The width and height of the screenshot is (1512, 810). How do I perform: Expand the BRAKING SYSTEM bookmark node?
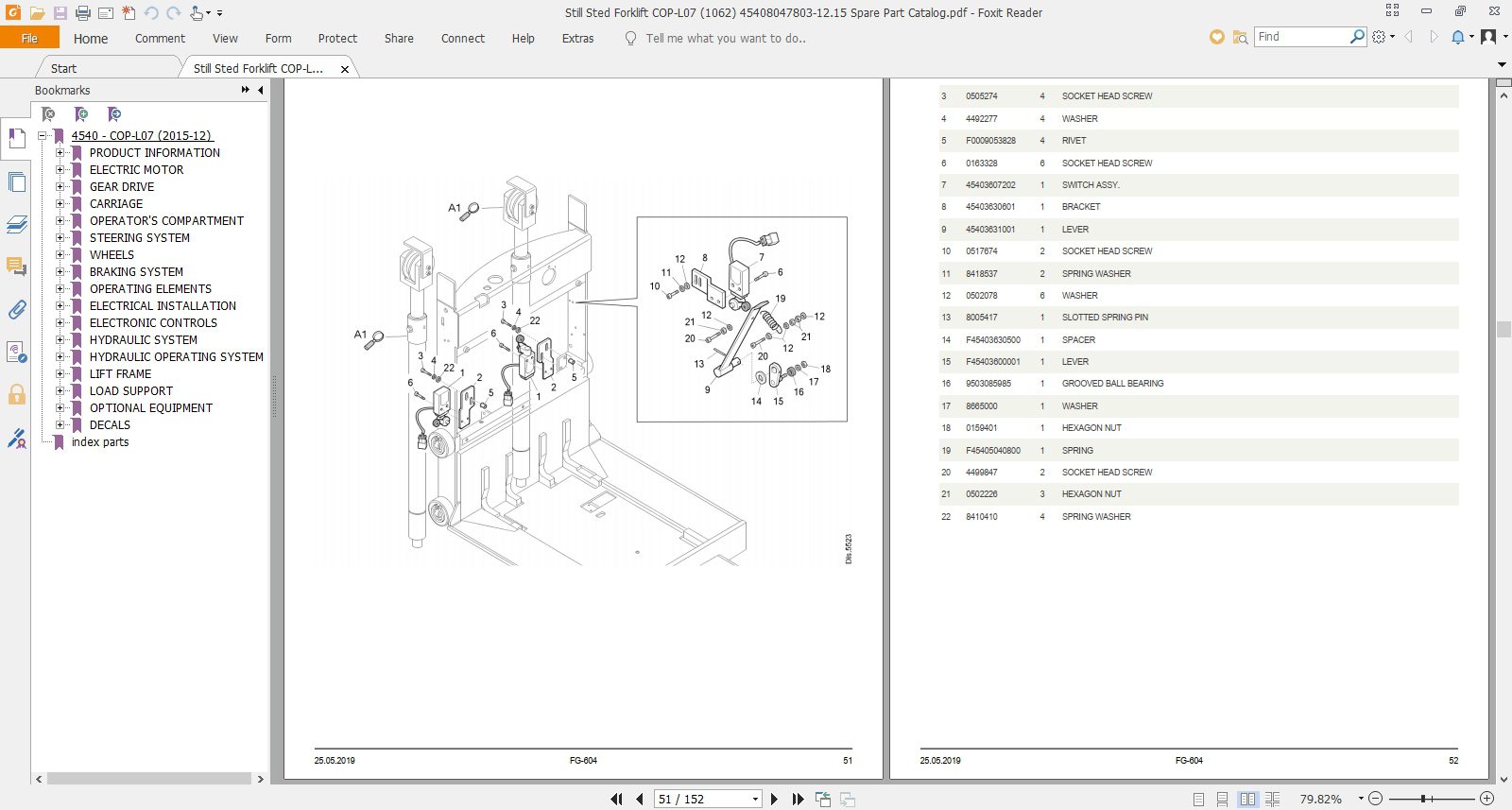click(60, 271)
